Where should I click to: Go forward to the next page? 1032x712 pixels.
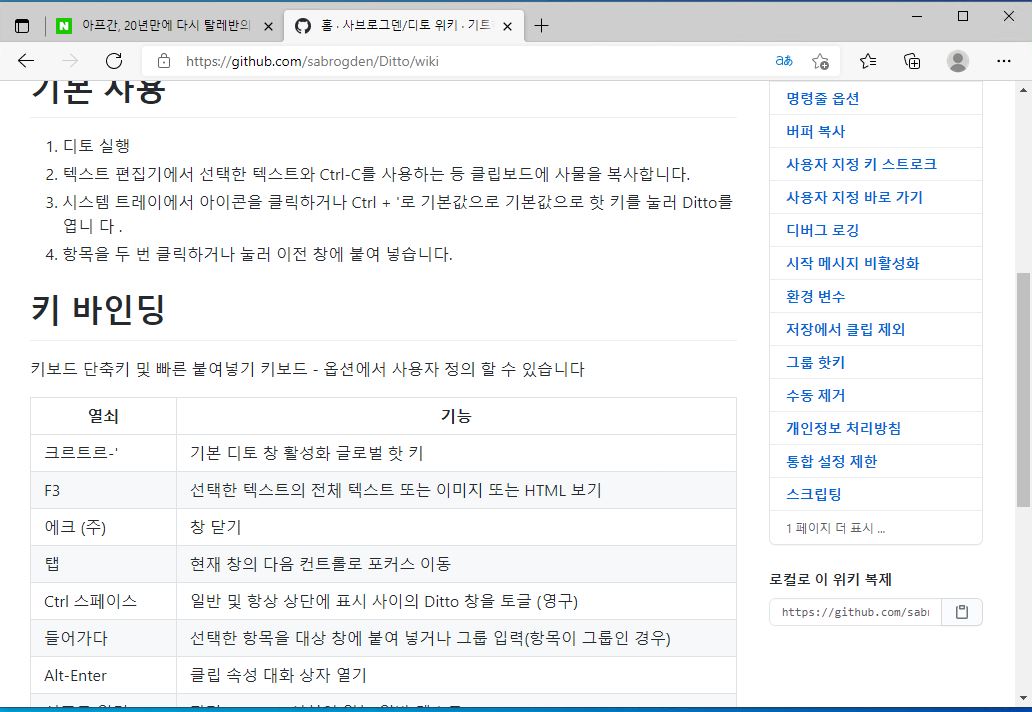(70, 61)
